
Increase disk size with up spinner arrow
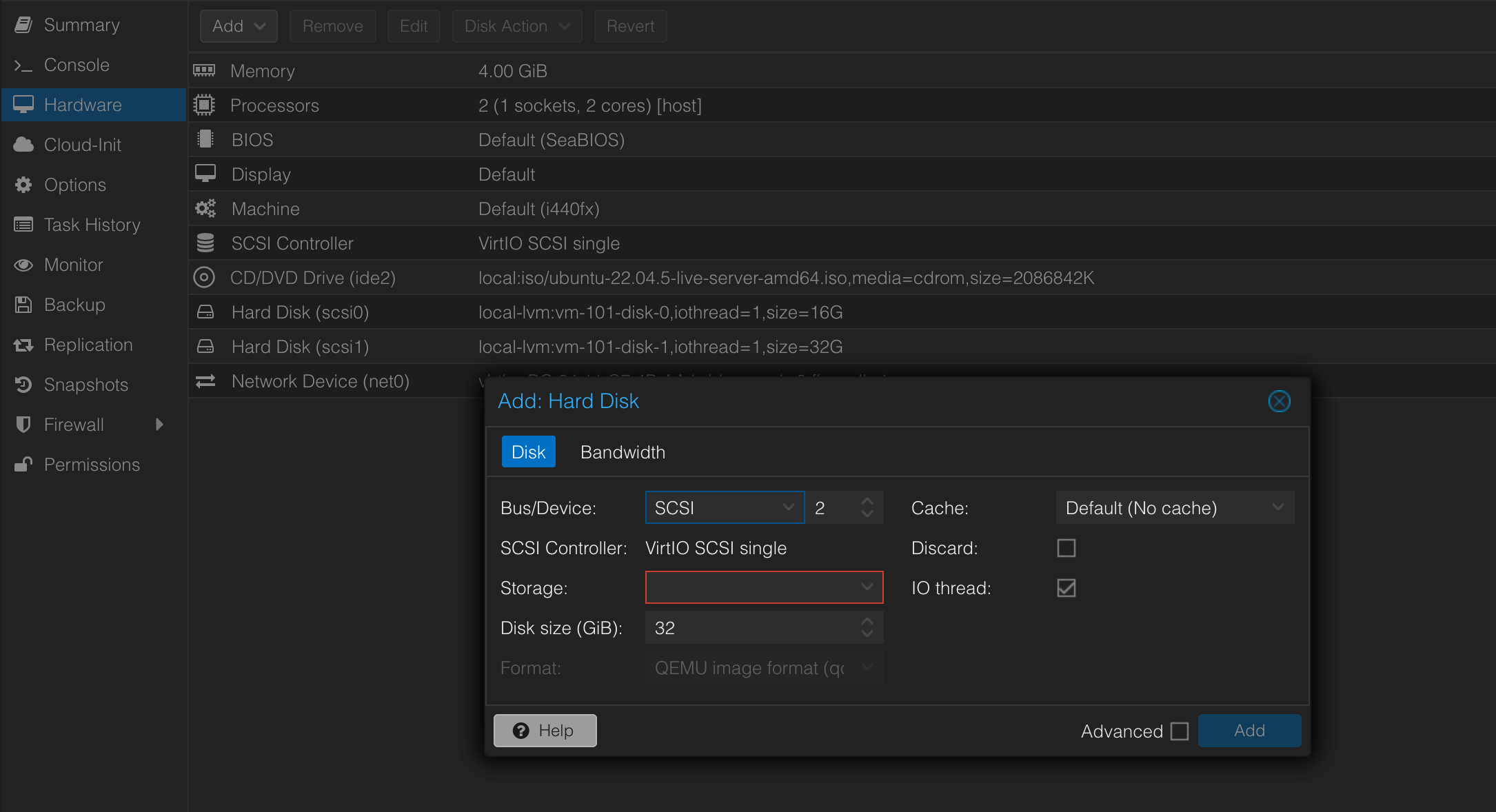click(867, 621)
